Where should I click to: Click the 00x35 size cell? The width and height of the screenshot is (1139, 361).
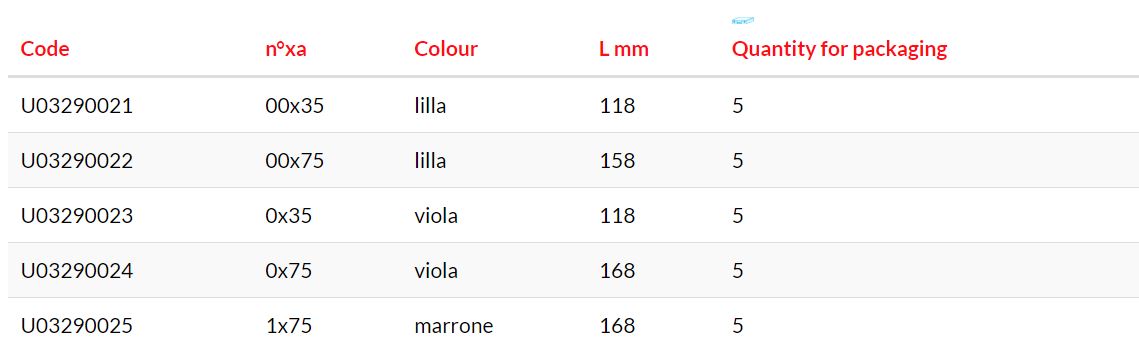[x=295, y=106]
